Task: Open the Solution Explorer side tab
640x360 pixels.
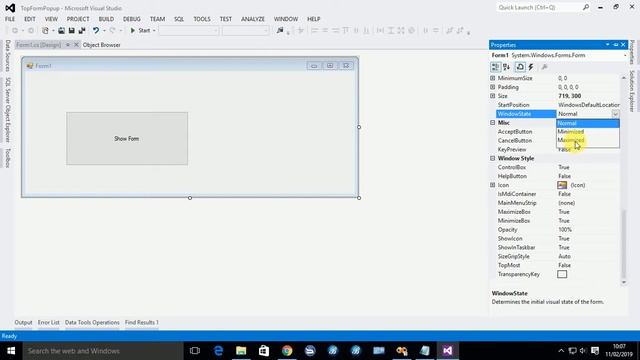Action: (x=631, y=91)
